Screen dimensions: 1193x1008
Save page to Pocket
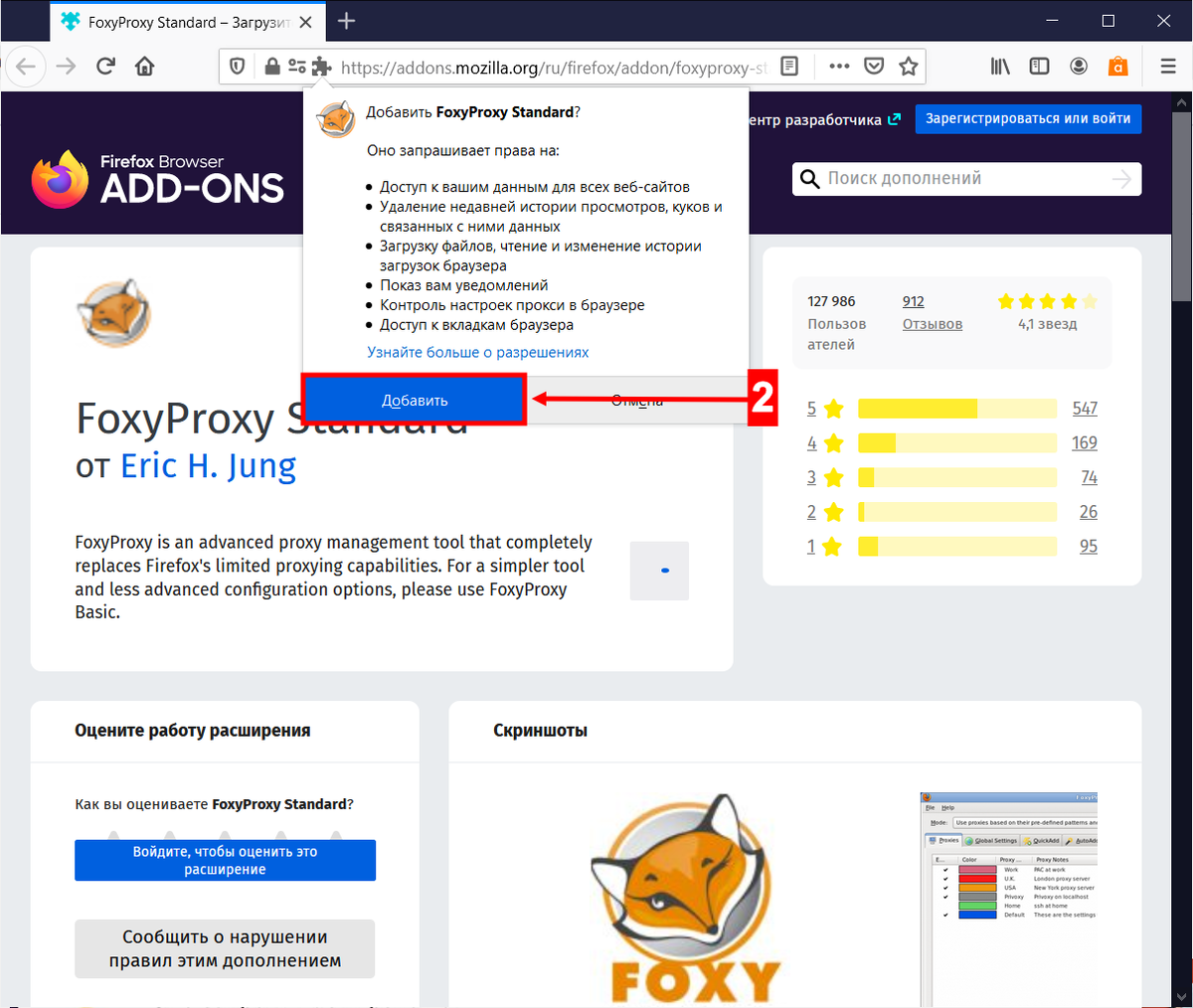(874, 67)
